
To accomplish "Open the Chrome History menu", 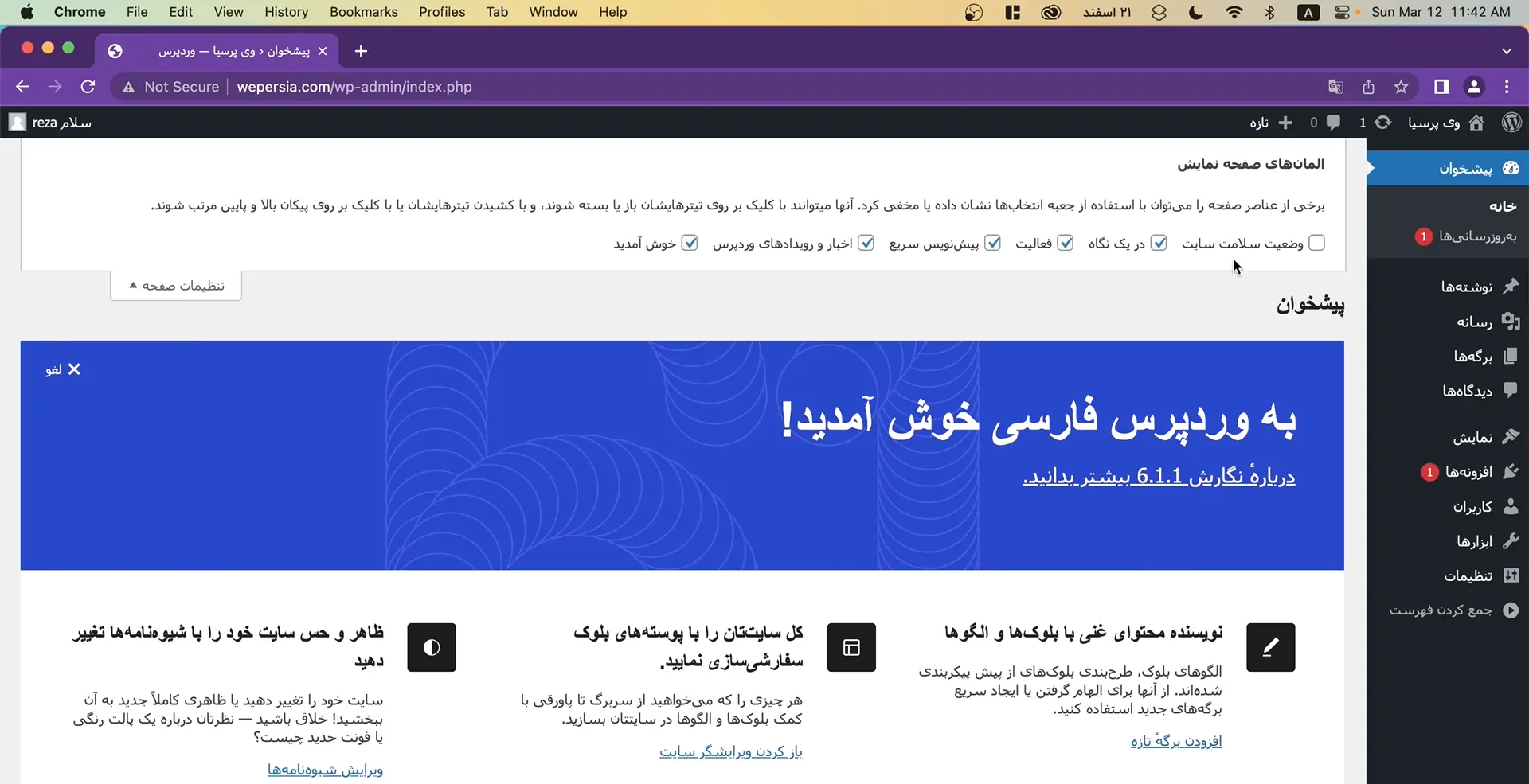I will [x=286, y=12].
